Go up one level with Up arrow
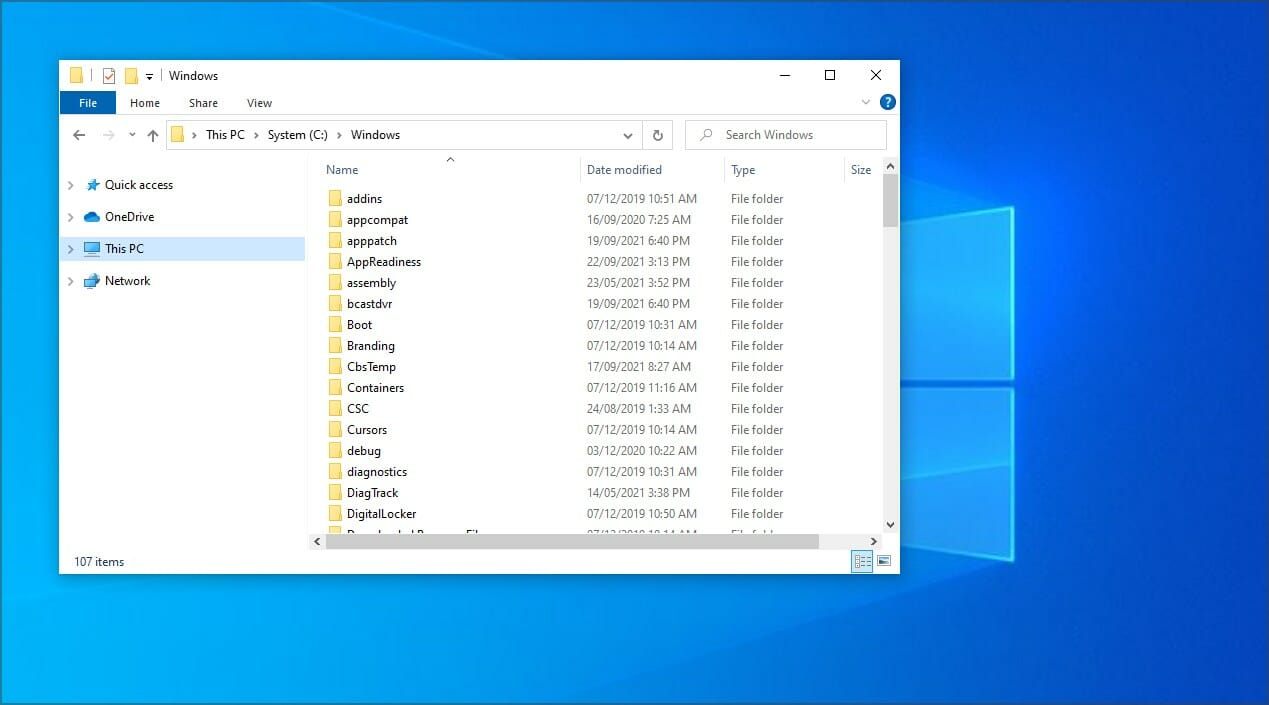 (x=153, y=135)
